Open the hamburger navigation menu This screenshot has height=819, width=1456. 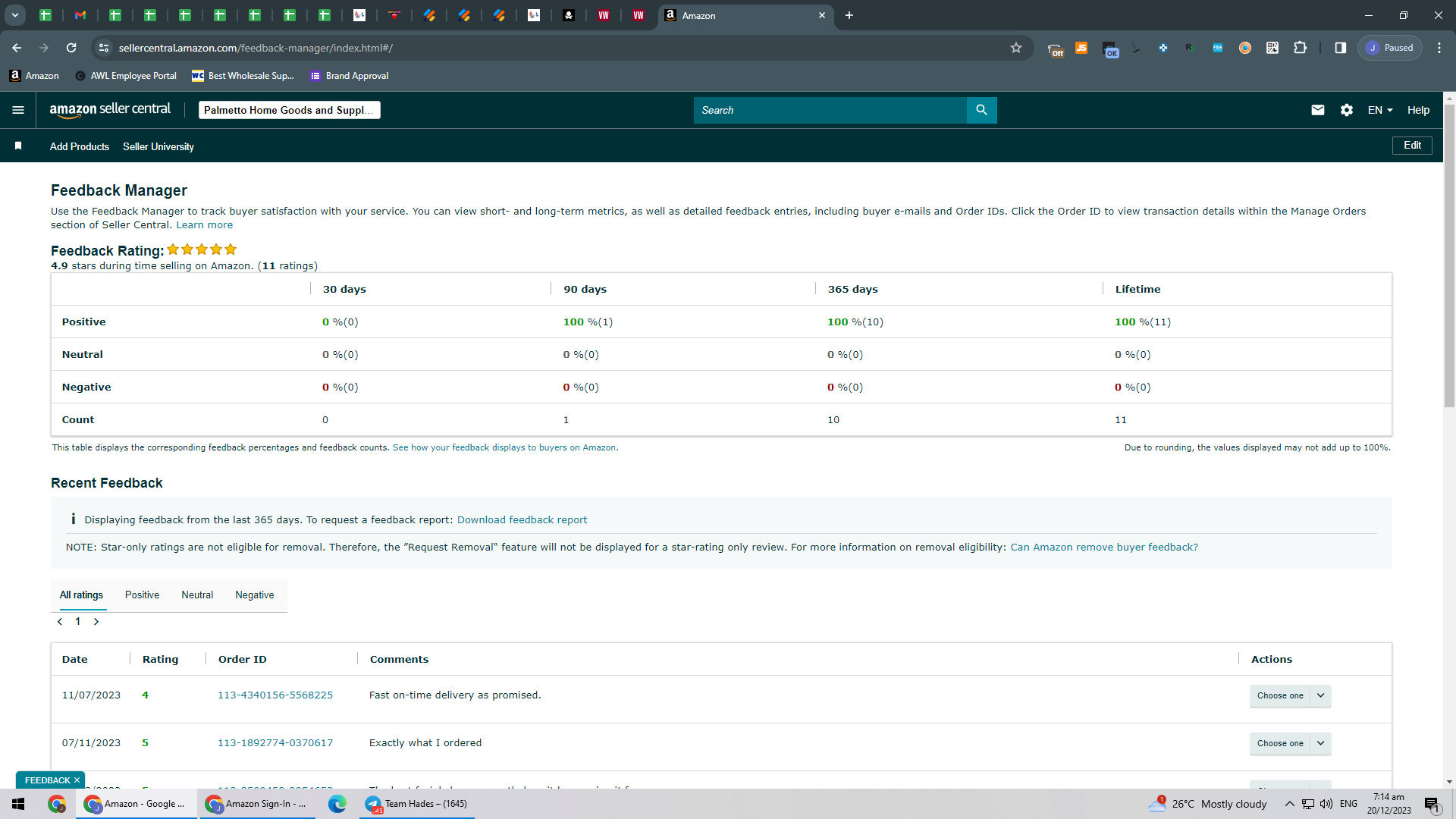tap(18, 110)
